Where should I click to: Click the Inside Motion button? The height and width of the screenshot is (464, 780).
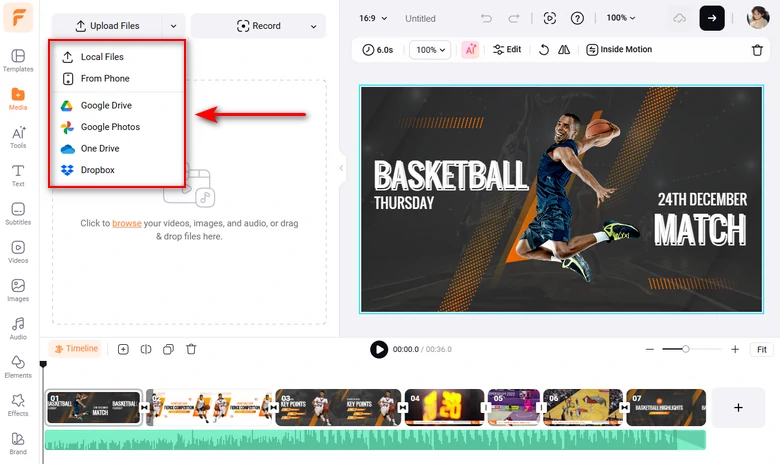pos(619,49)
